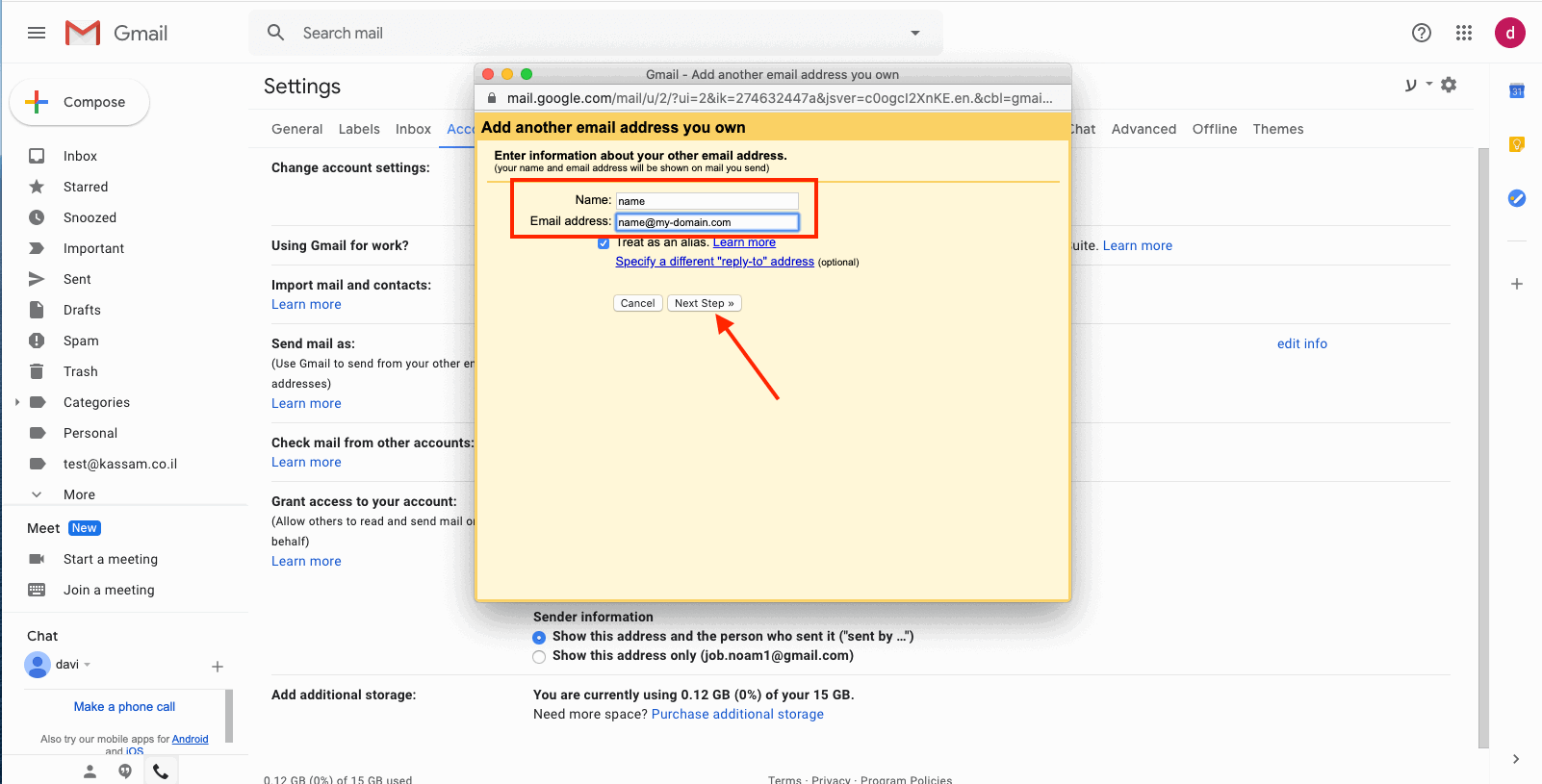Toggle the Treat as an alias checkbox

604,243
